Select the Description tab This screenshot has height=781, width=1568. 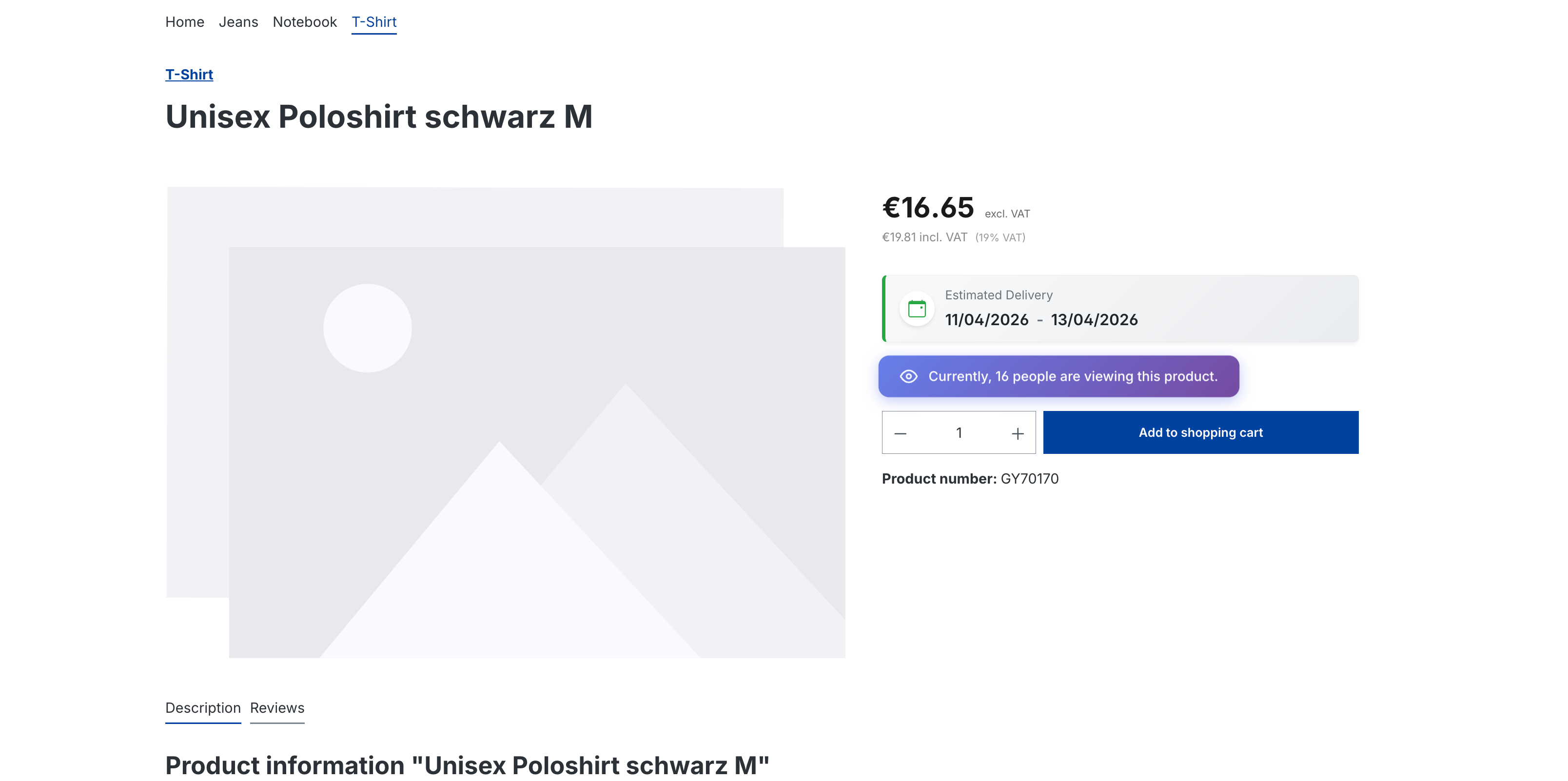pos(203,708)
